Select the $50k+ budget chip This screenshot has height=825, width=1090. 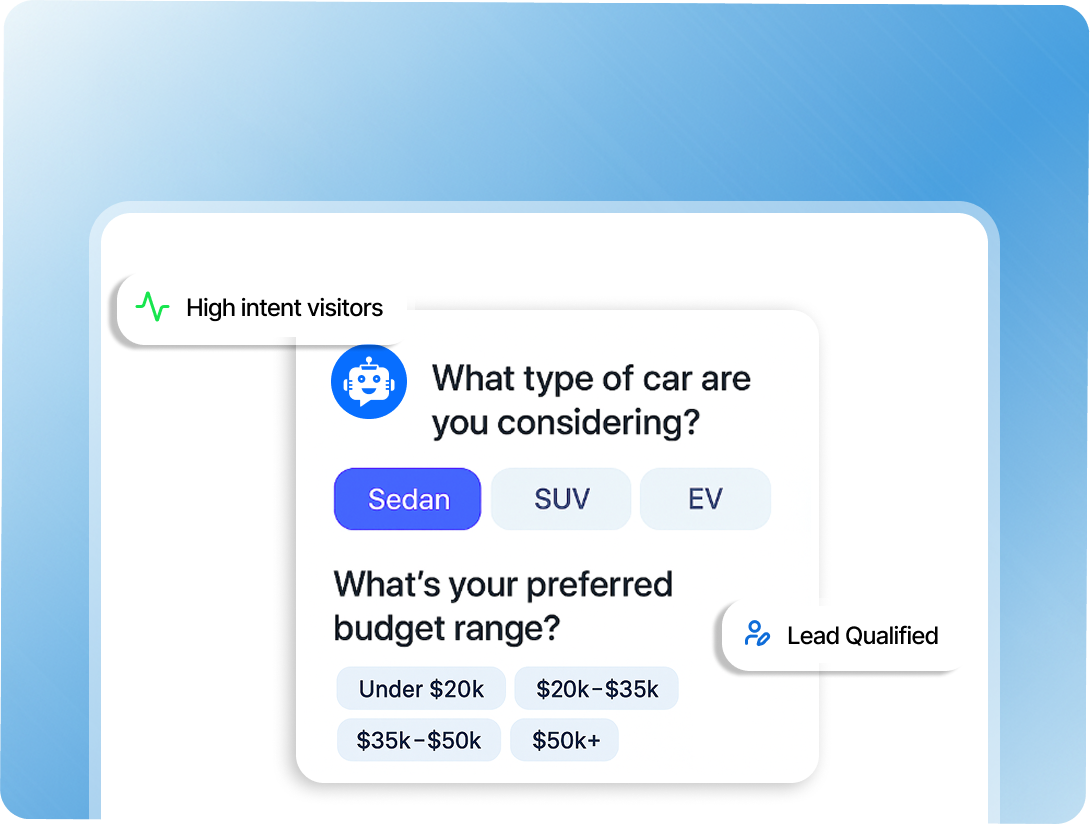tap(565, 741)
